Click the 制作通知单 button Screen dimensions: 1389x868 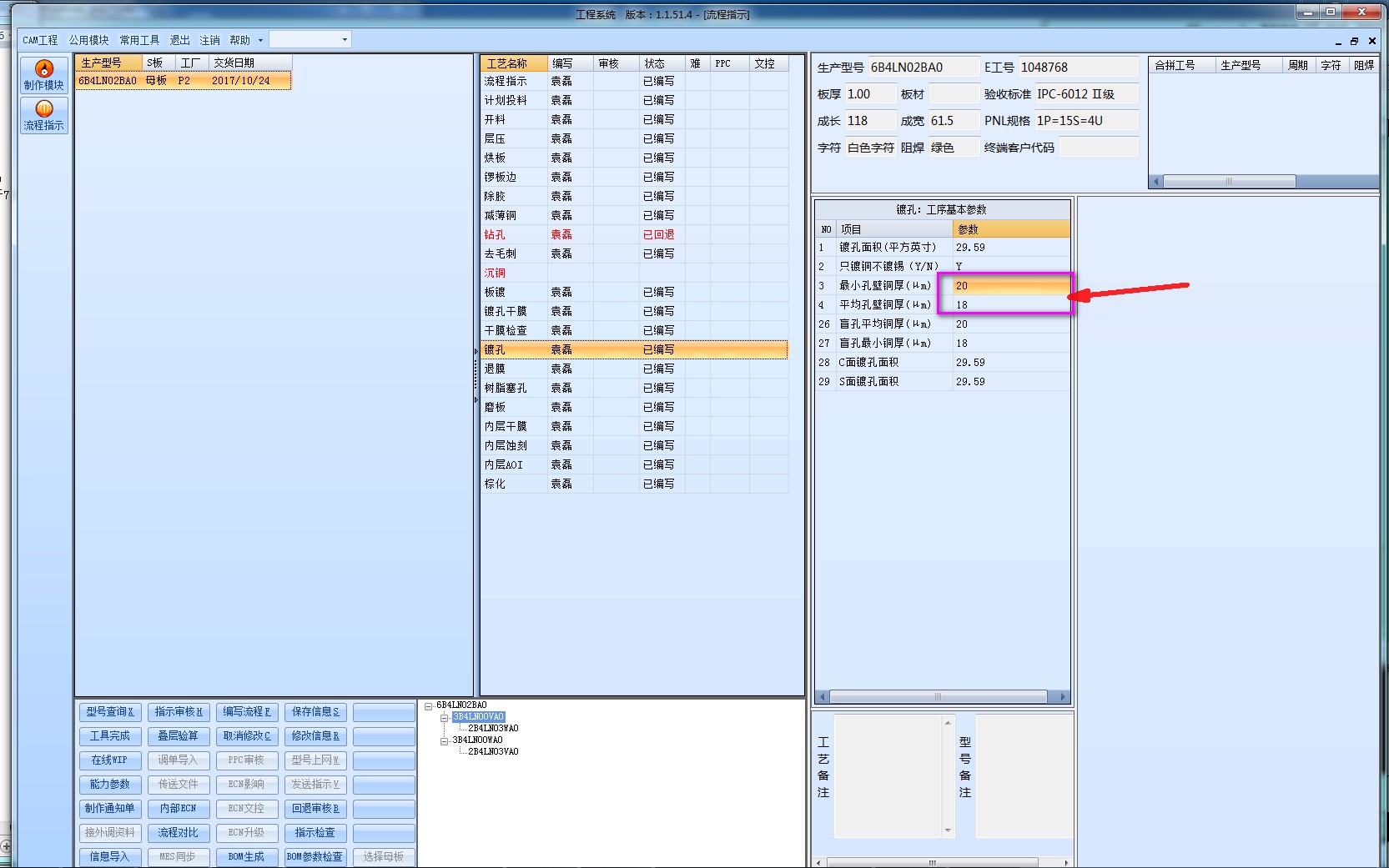pyautogui.click(x=110, y=809)
